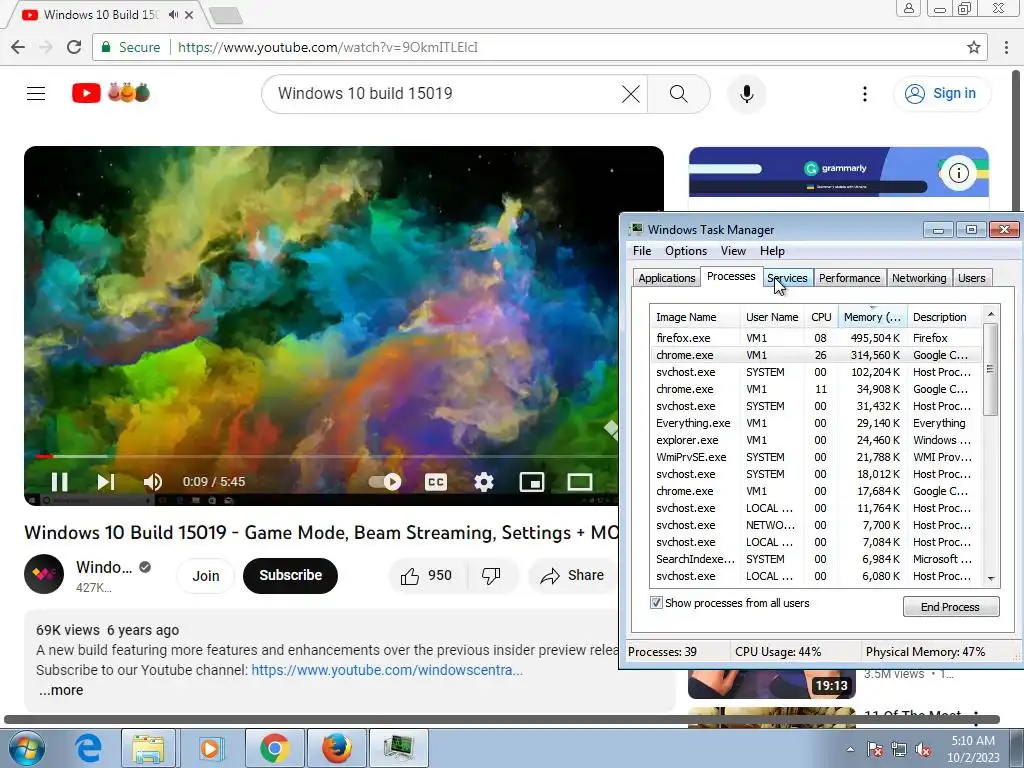Expand the description with ...more

[60, 690]
